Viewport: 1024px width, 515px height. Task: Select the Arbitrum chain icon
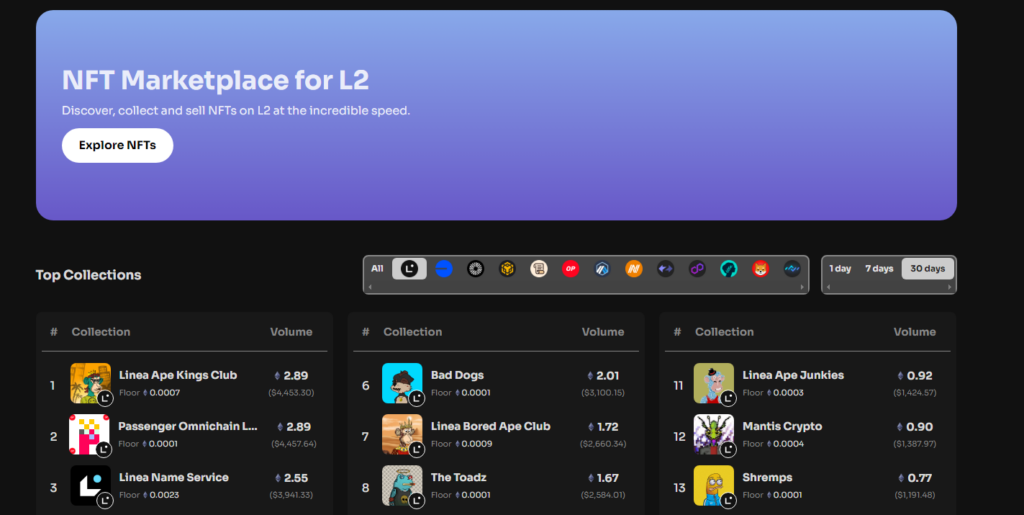pyautogui.click(x=602, y=268)
